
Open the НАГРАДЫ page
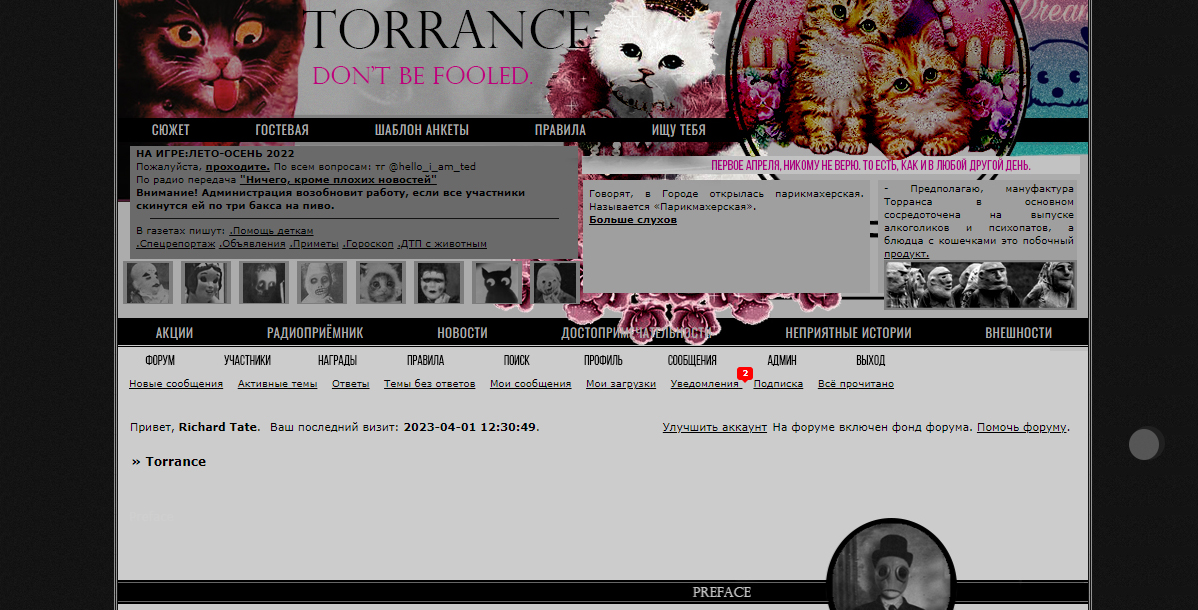(x=337, y=360)
